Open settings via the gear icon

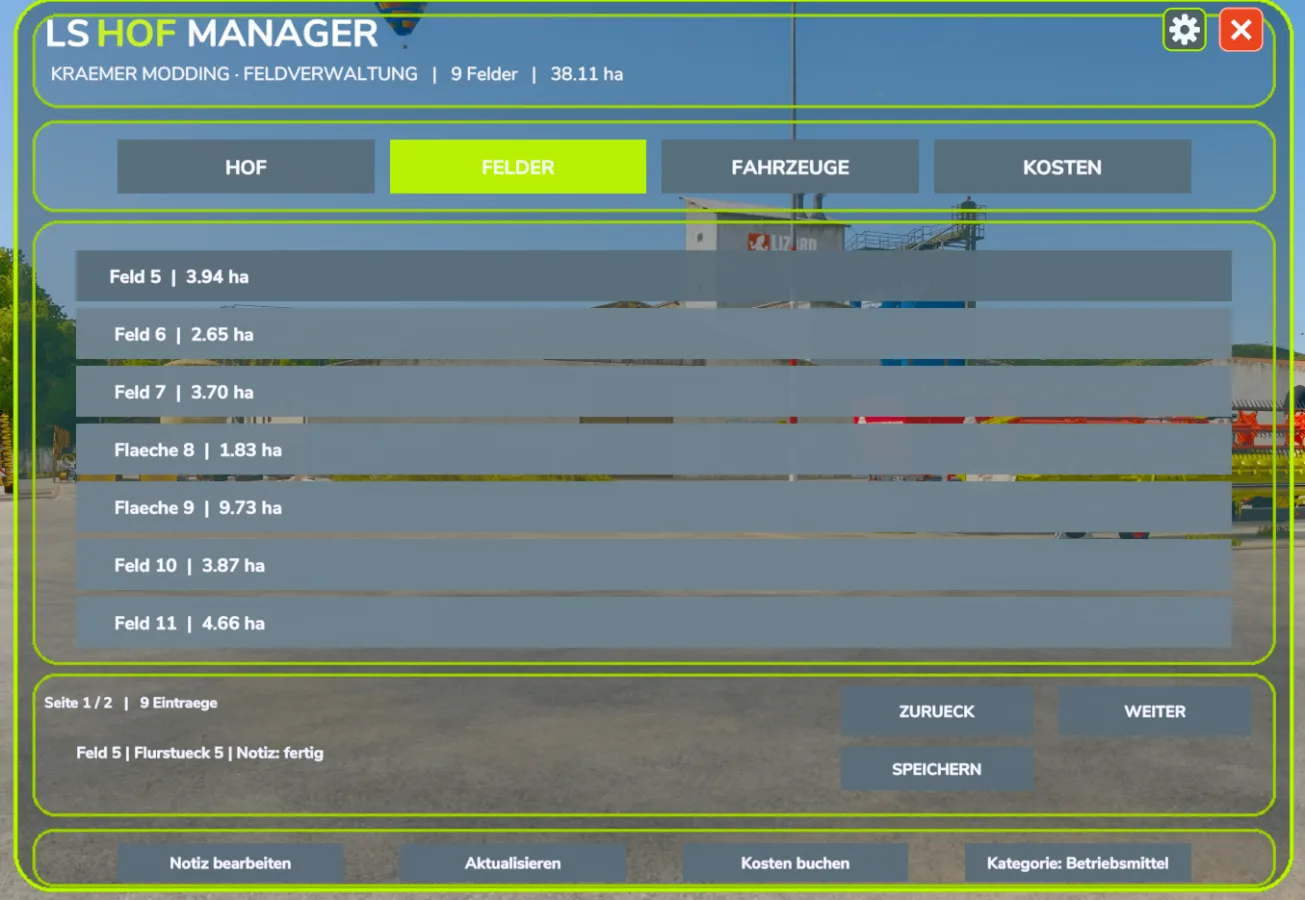point(1184,30)
